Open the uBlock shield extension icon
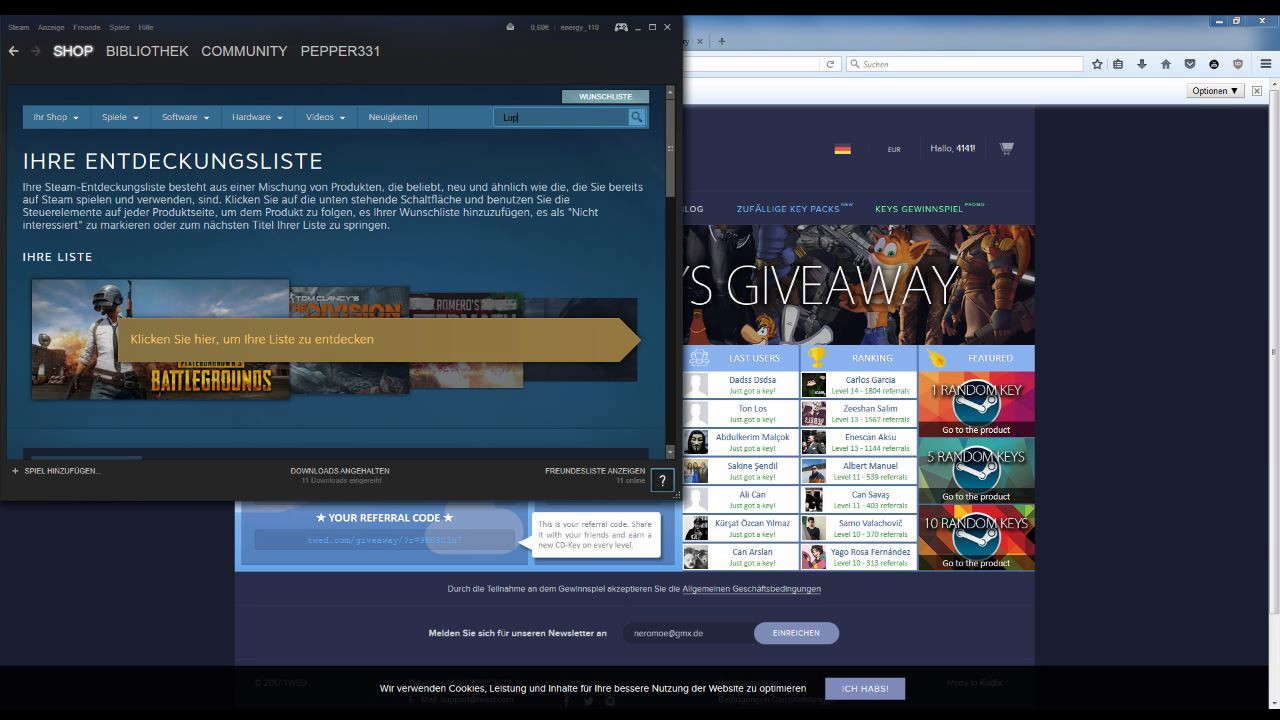 [x=1238, y=64]
